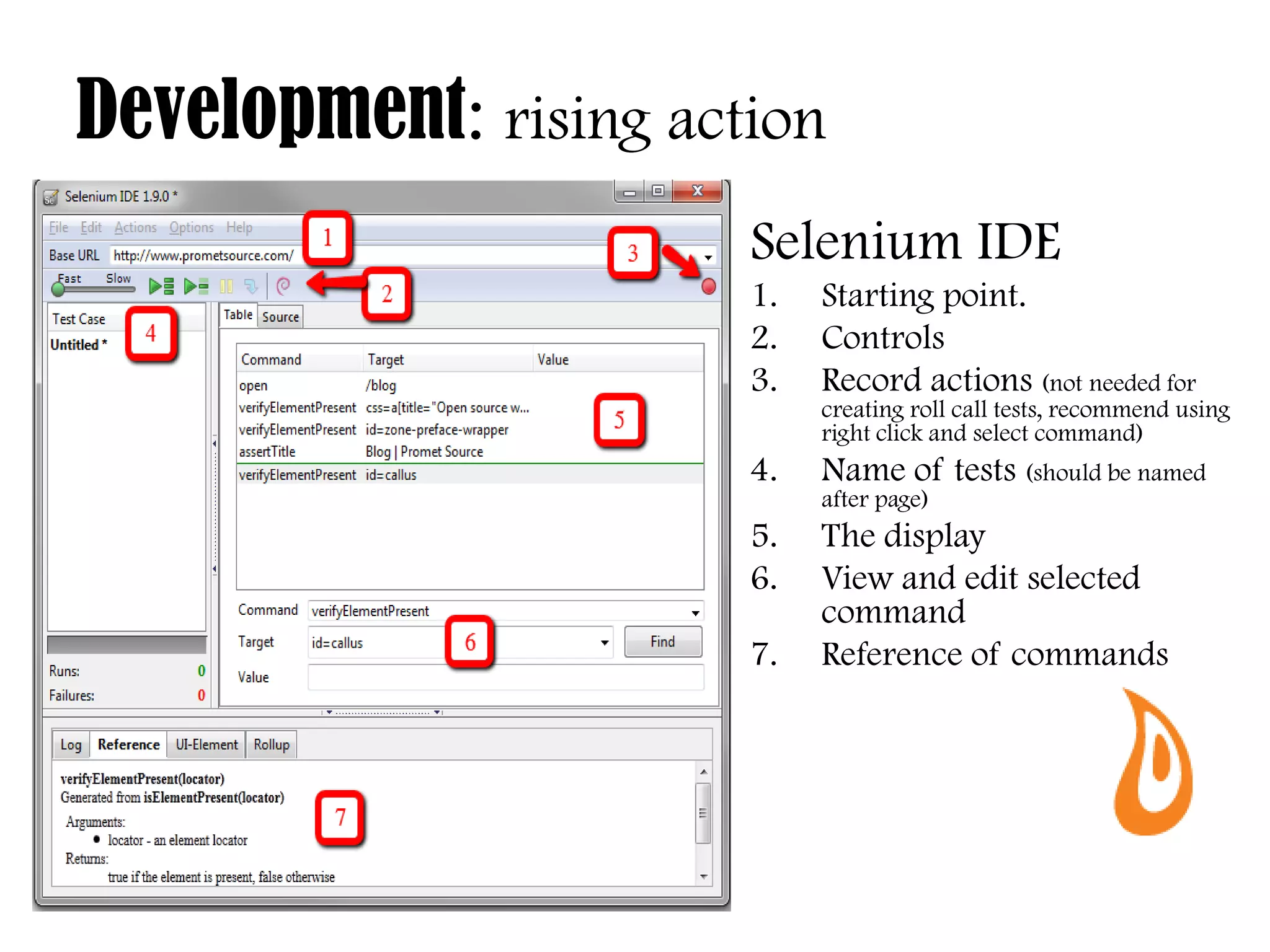Select the Reference tab
The height and width of the screenshot is (952, 1270).
pyautogui.click(x=128, y=744)
